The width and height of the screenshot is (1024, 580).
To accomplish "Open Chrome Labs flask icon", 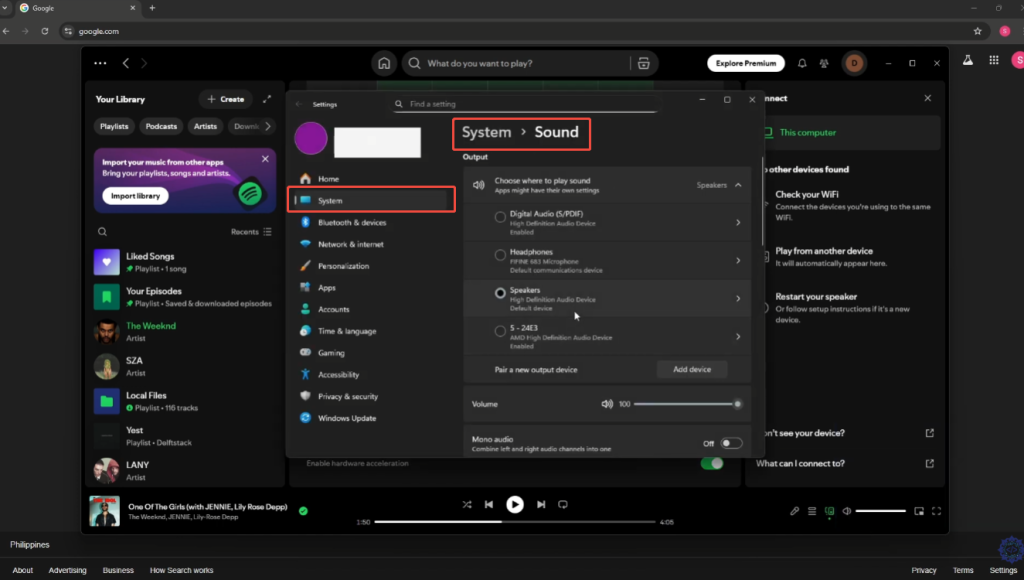I will point(968,60).
